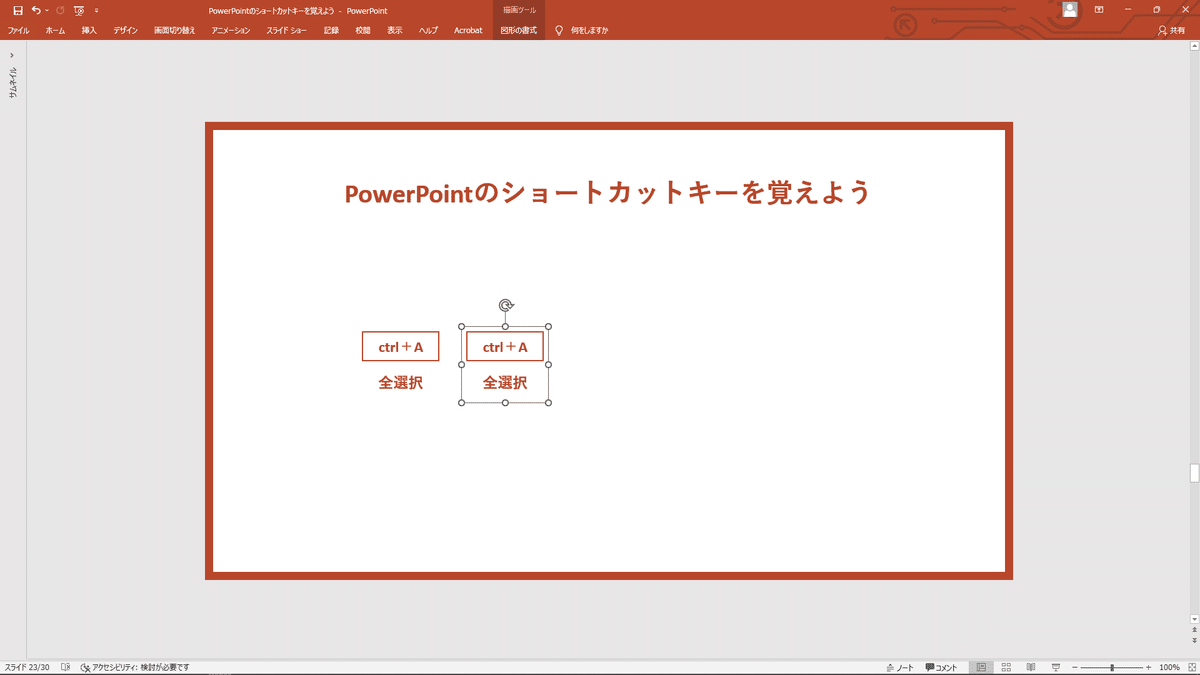Screen dimensions: 1200x675
Task: Click the zoom slider handle
Action: coord(1112,667)
